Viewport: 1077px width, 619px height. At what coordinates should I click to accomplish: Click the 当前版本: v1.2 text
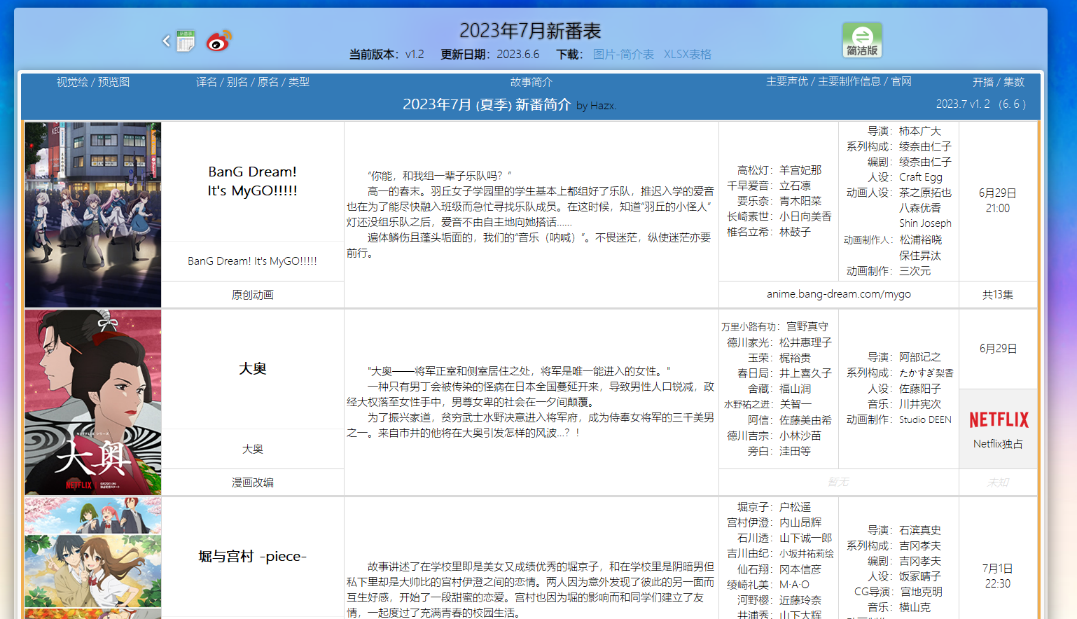coord(387,54)
